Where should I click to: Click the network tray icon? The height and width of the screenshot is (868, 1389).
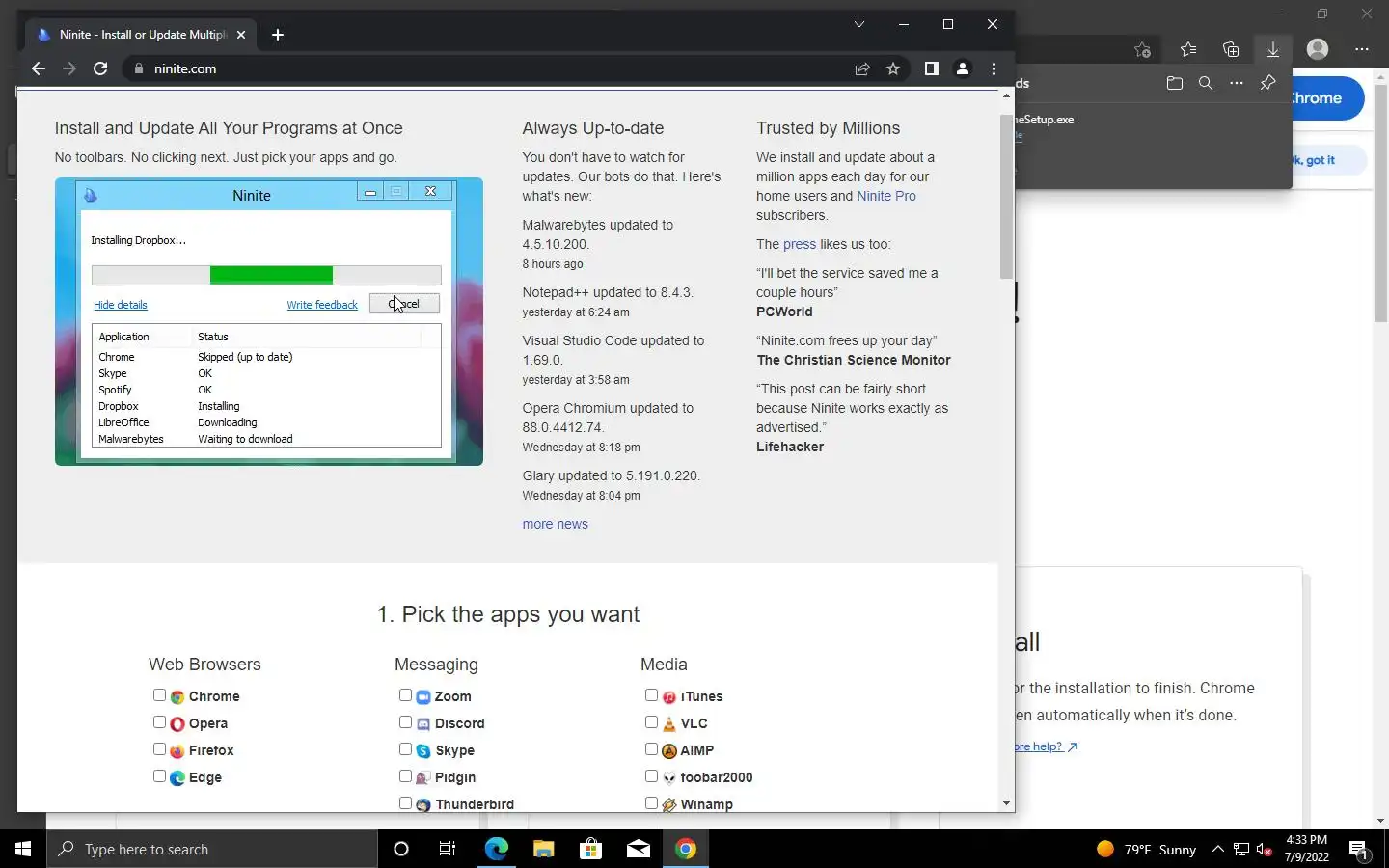point(1241,850)
